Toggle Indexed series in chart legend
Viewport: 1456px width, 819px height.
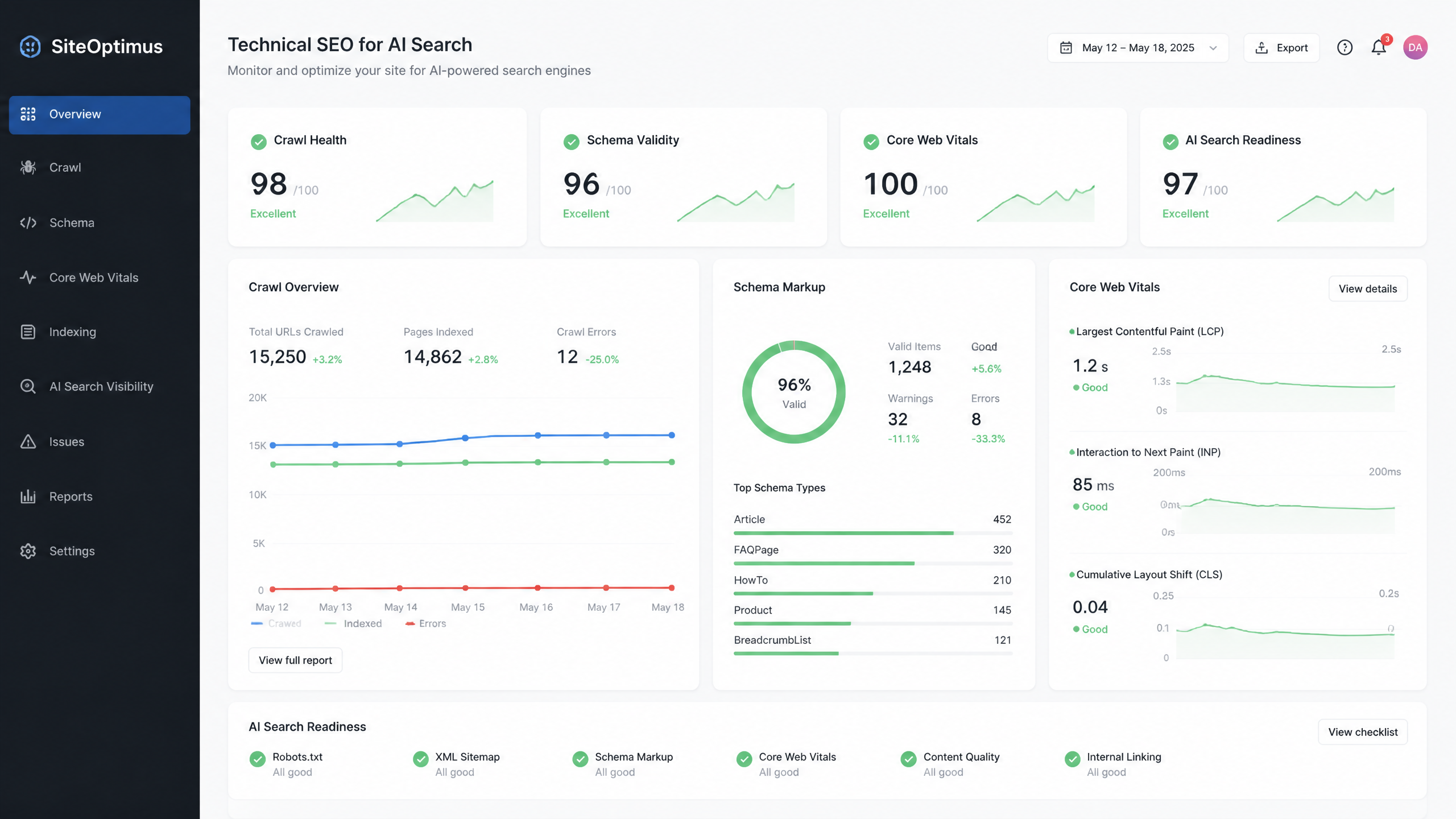353,624
